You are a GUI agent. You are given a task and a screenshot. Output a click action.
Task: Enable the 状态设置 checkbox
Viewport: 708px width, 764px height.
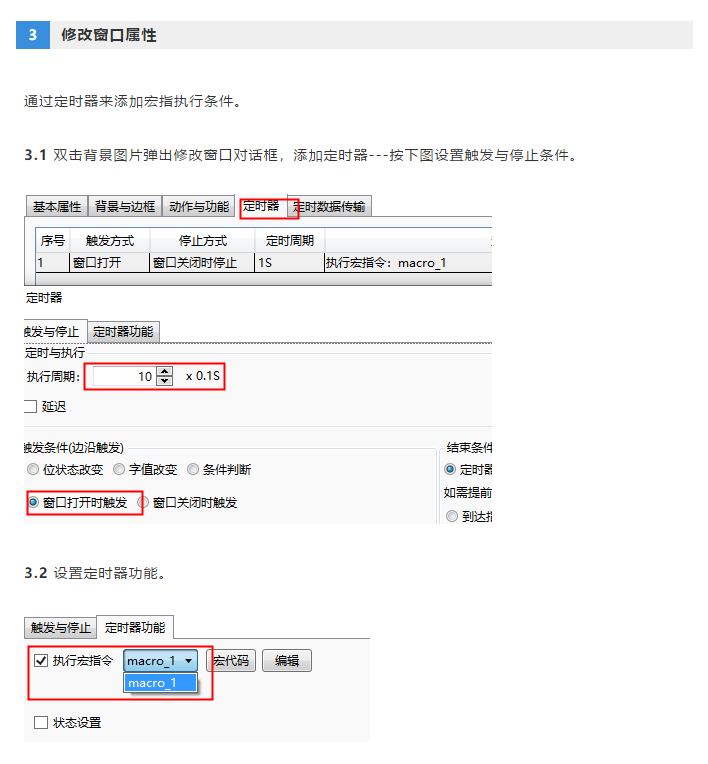coord(41,723)
